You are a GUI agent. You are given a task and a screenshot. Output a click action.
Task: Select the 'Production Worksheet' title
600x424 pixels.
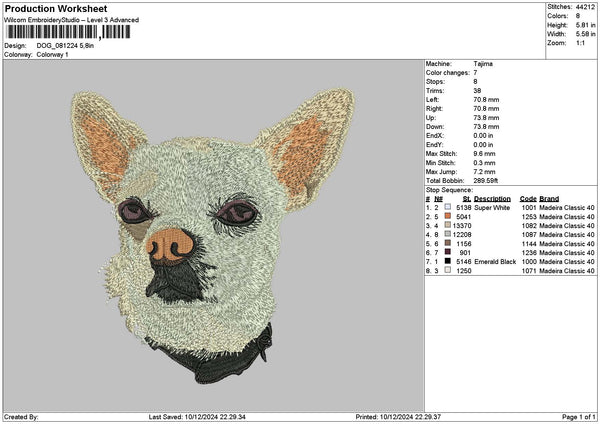[56, 8]
